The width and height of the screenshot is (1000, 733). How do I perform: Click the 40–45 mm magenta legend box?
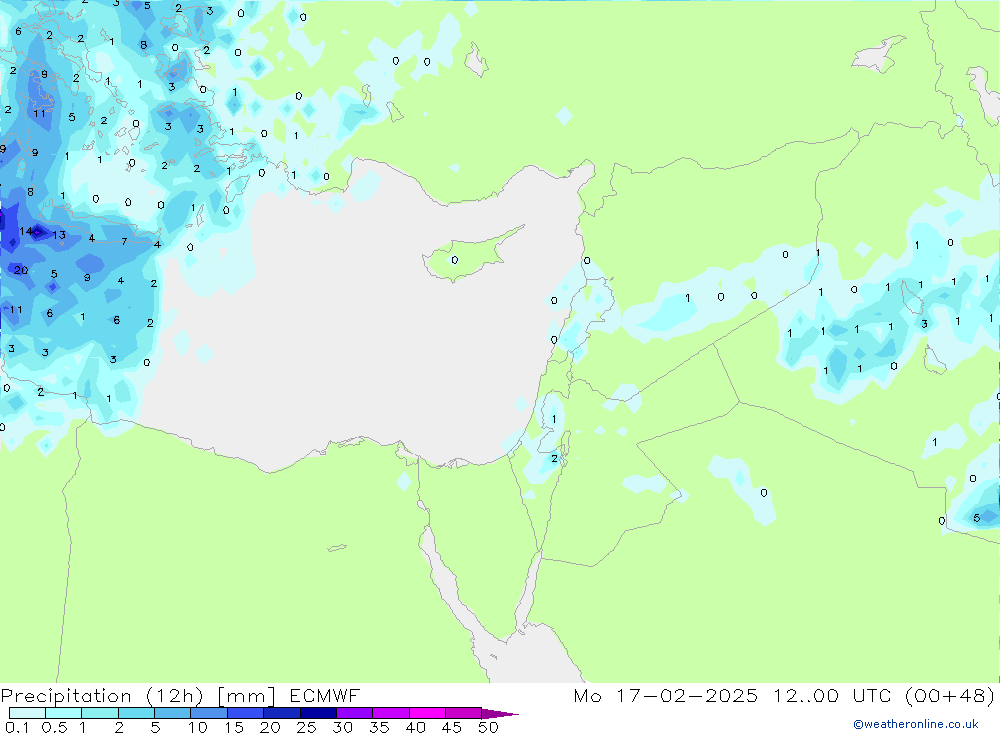coord(427,713)
